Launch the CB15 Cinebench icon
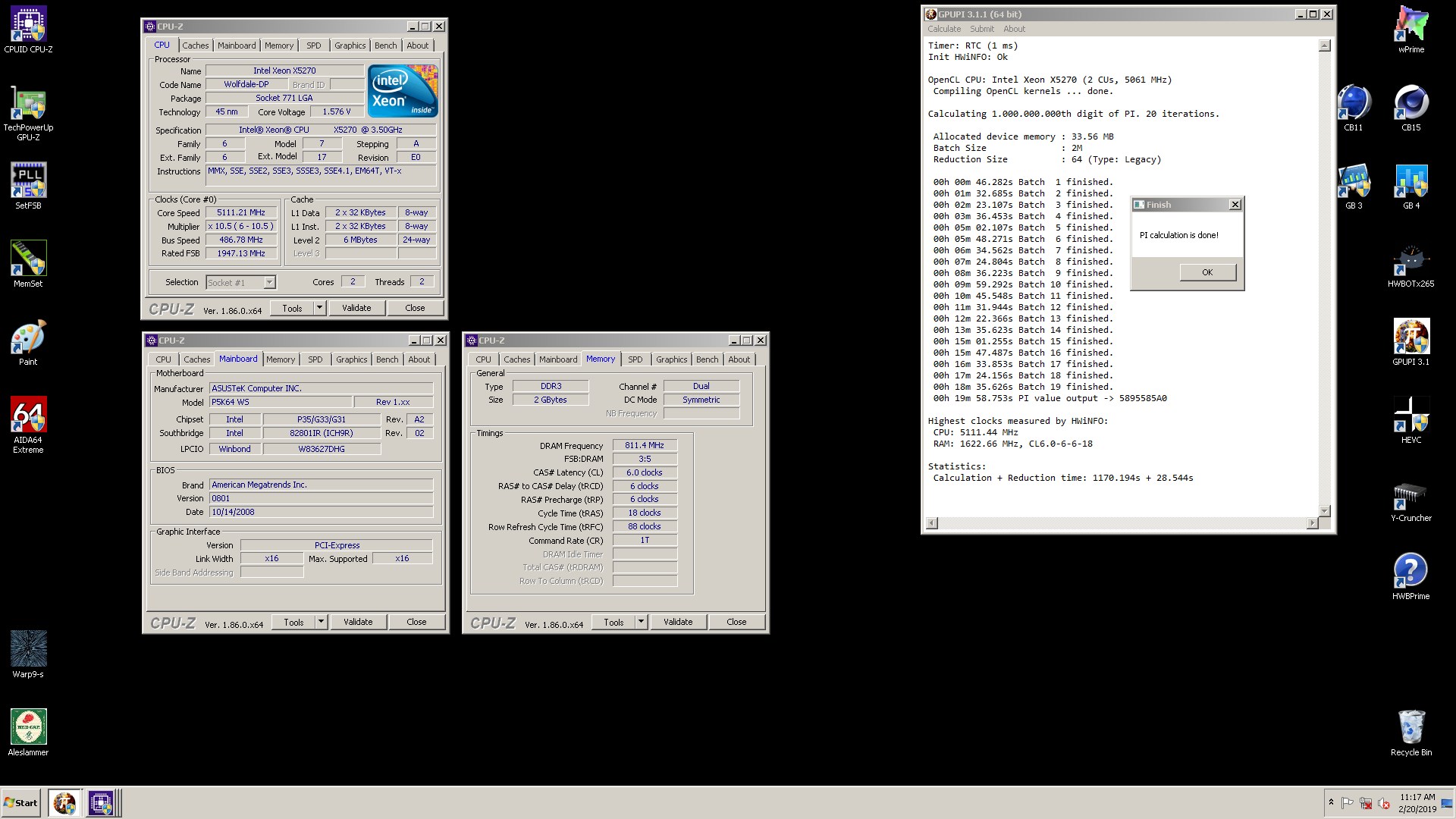Image resolution: width=1456 pixels, height=819 pixels. point(1411,108)
